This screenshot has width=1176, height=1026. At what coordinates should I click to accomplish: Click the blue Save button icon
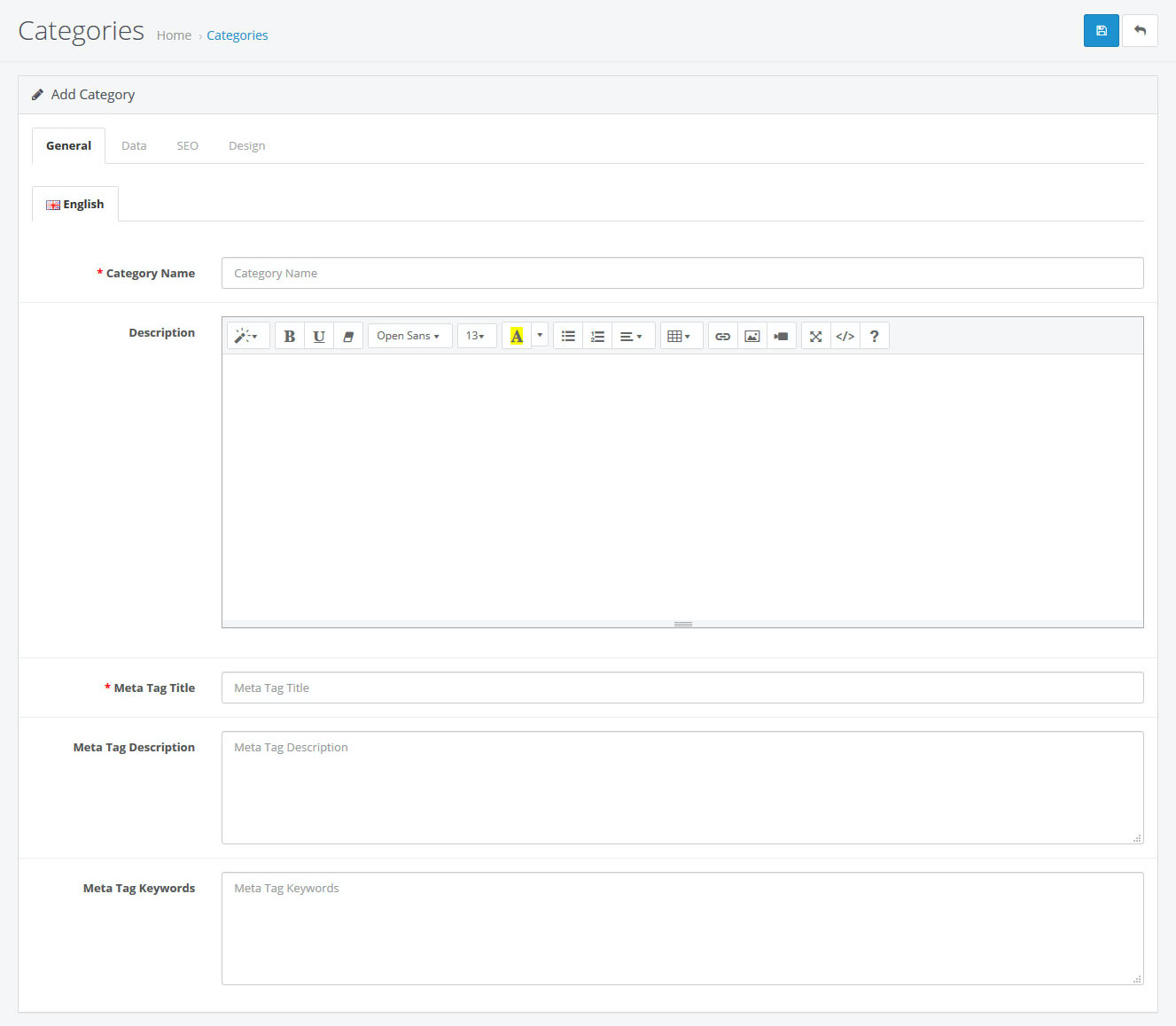[1101, 31]
